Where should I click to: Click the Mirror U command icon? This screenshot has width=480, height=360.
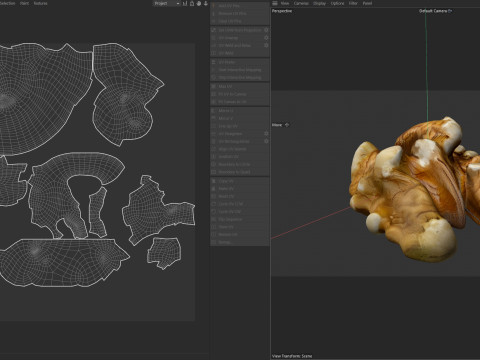pyautogui.click(x=214, y=110)
